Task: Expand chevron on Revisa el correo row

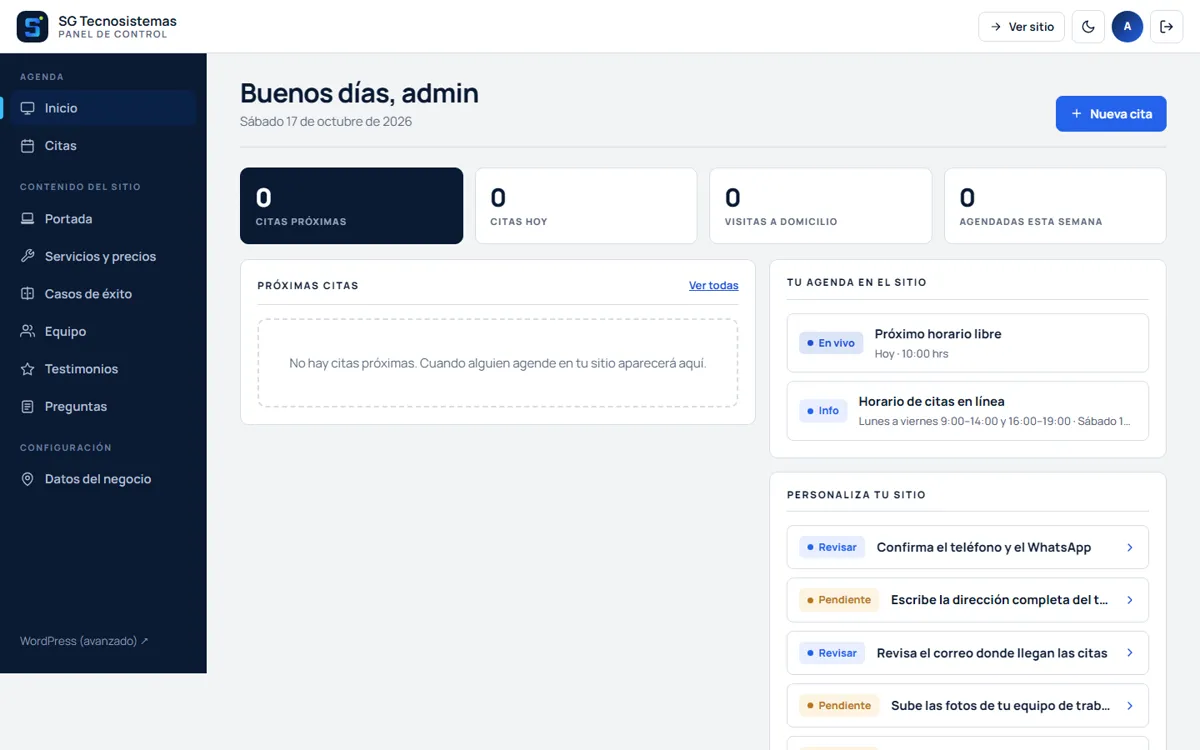Action: click(1130, 653)
